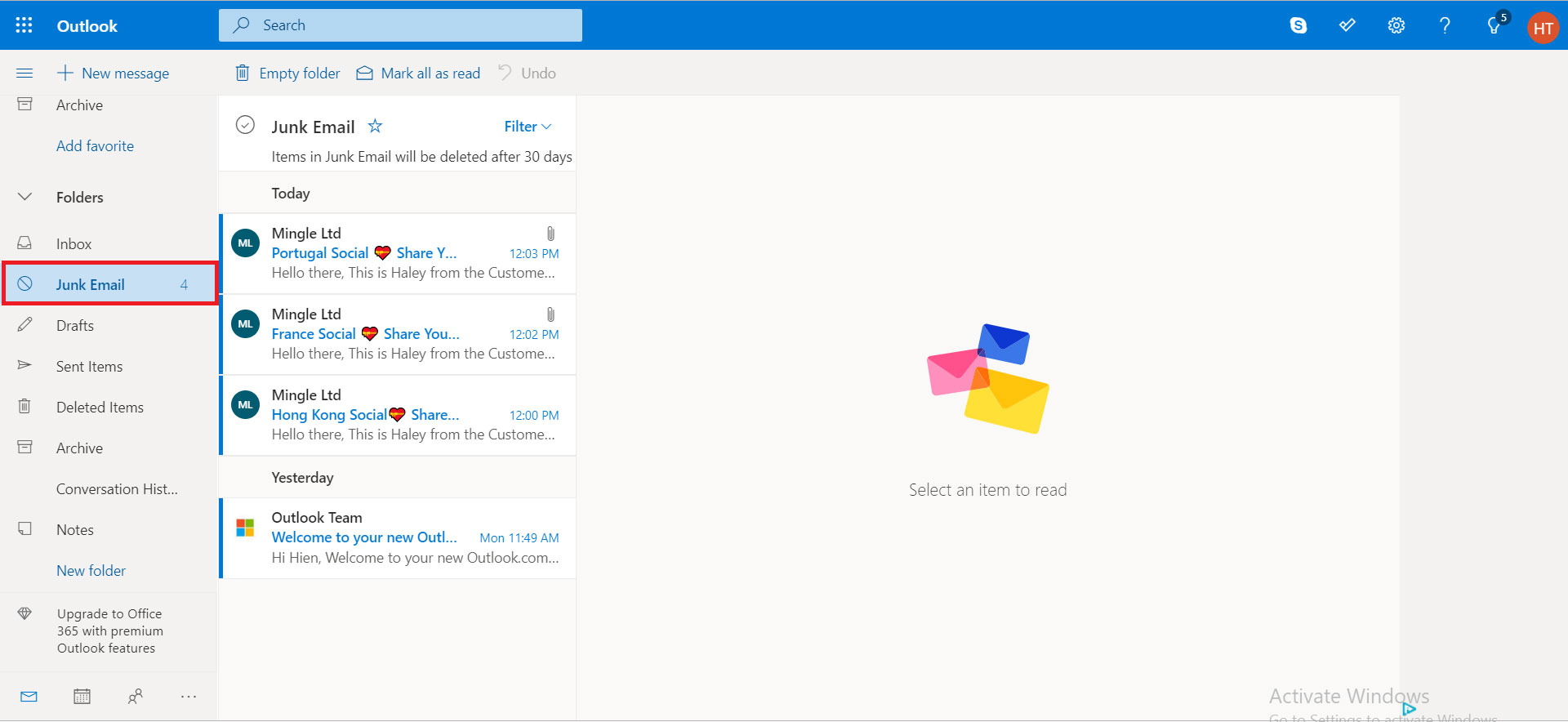Open the Settings gear
Image resolution: width=1568 pixels, height=722 pixels.
(x=1396, y=25)
